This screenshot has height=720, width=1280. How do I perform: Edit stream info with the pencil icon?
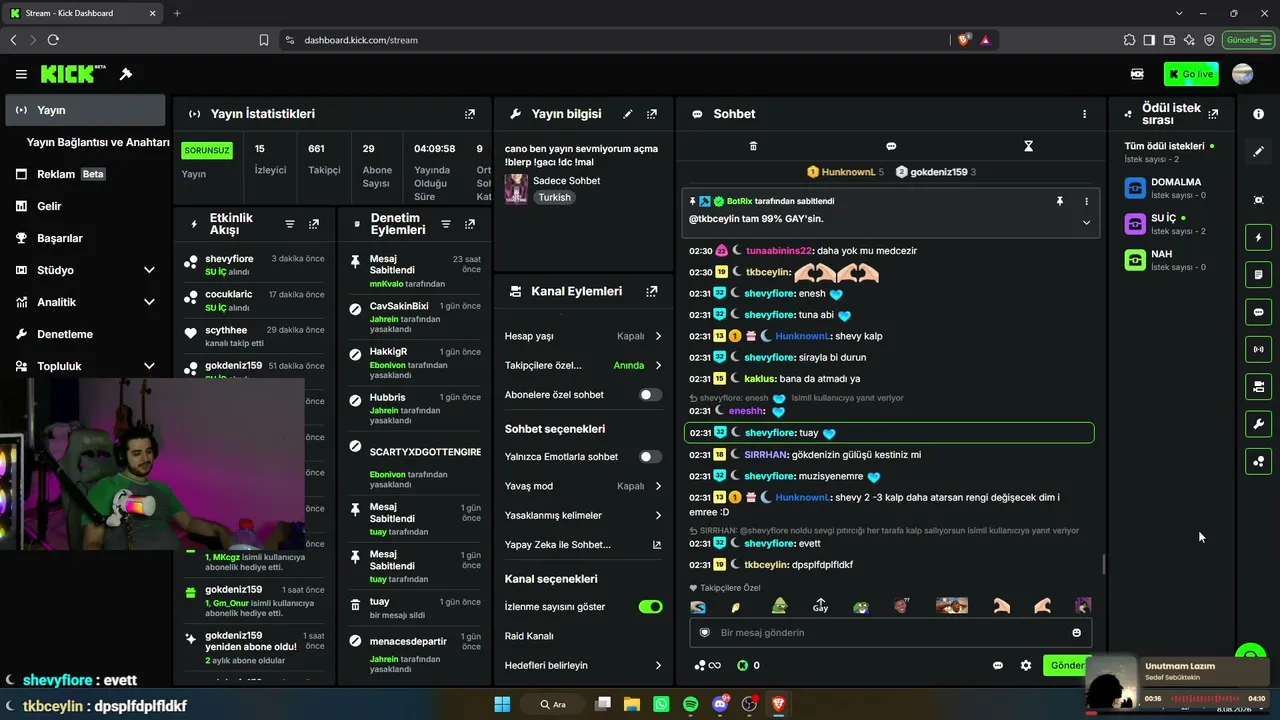click(628, 114)
